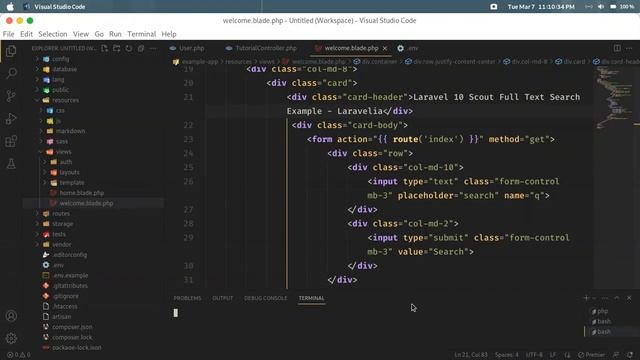Expand the database folder
This screenshot has width=640, height=360.
click(x=64, y=69)
